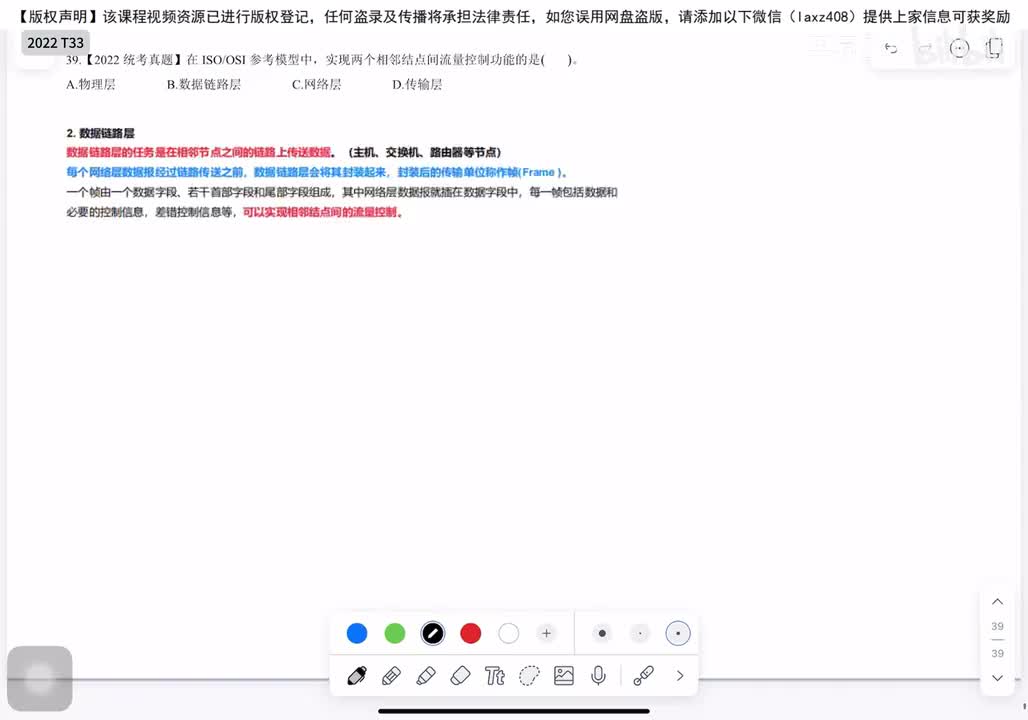Image resolution: width=1028 pixels, height=720 pixels.
Task: Click answer option C.网络层
Action: click(x=317, y=85)
